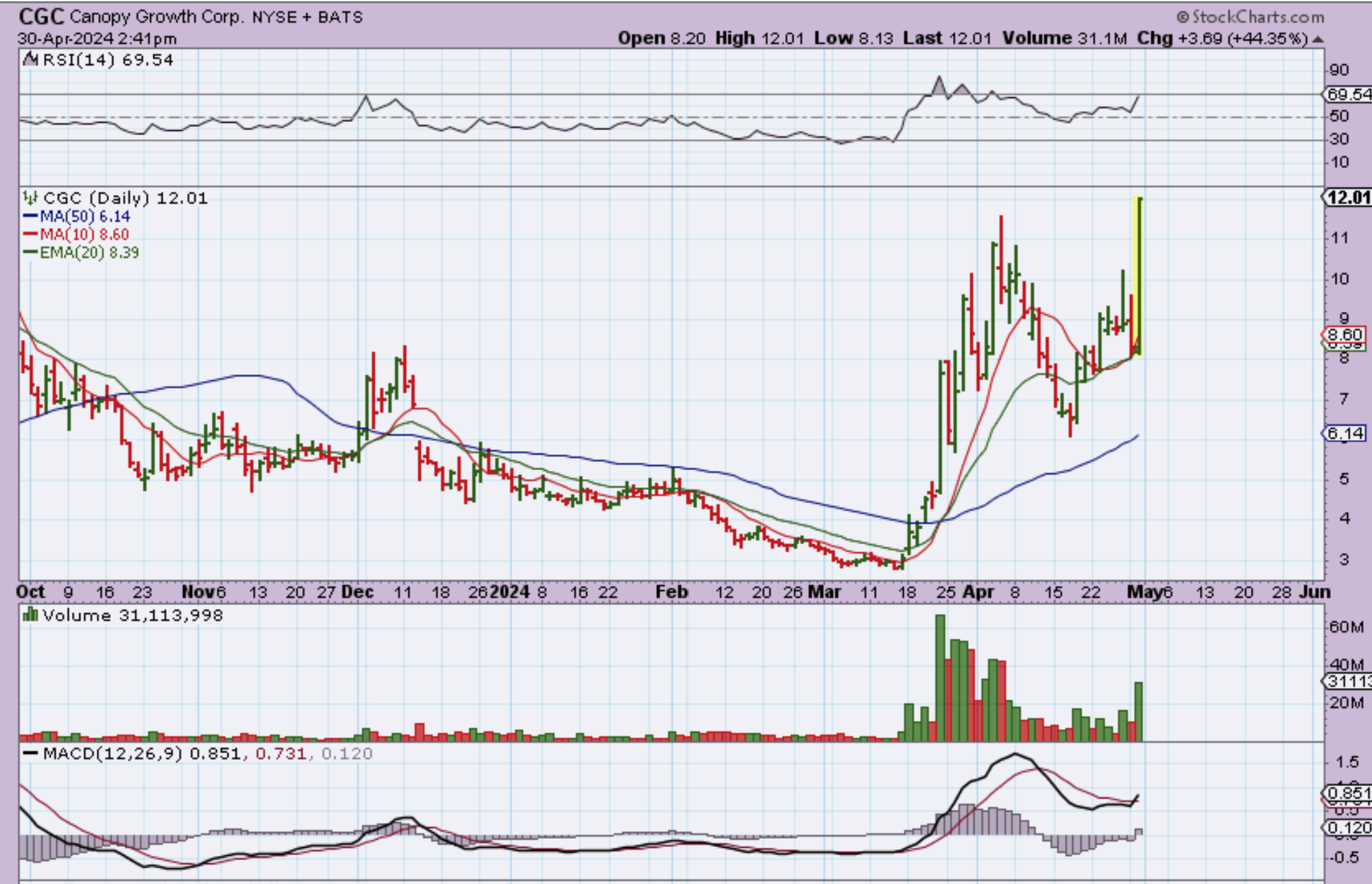Click the yellow highlighted latest price bar
The height and width of the screenshot is (884, 1372).
point(1138,274)
